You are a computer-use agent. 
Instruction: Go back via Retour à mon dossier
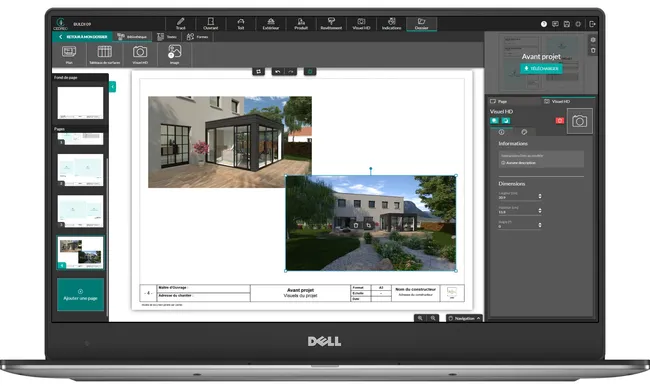82,37
